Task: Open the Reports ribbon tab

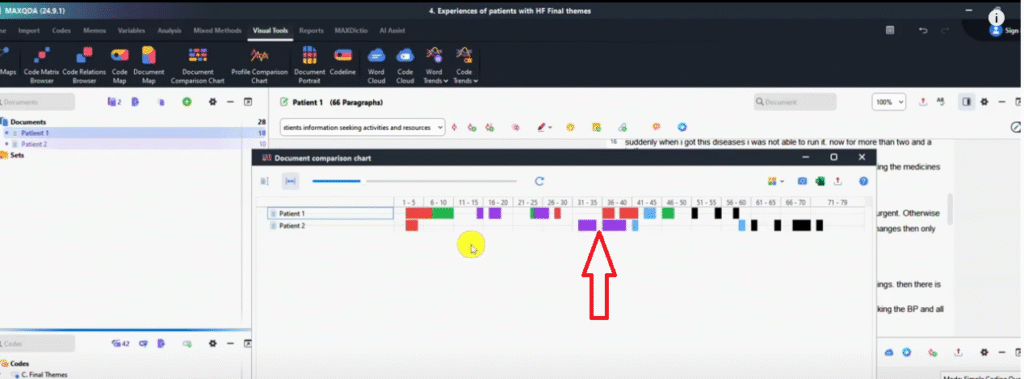Action: [x=312, y=31]
